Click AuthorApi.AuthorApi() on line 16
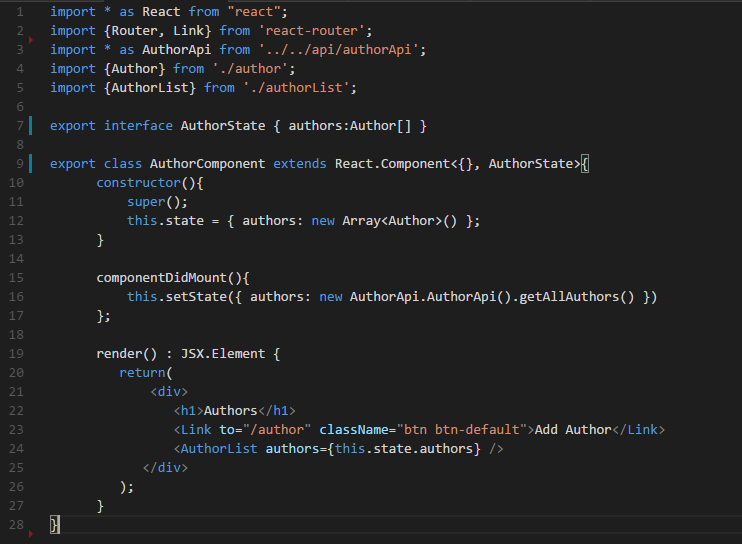This screenshot has width=742, height=544. click(x=430, y=297)
